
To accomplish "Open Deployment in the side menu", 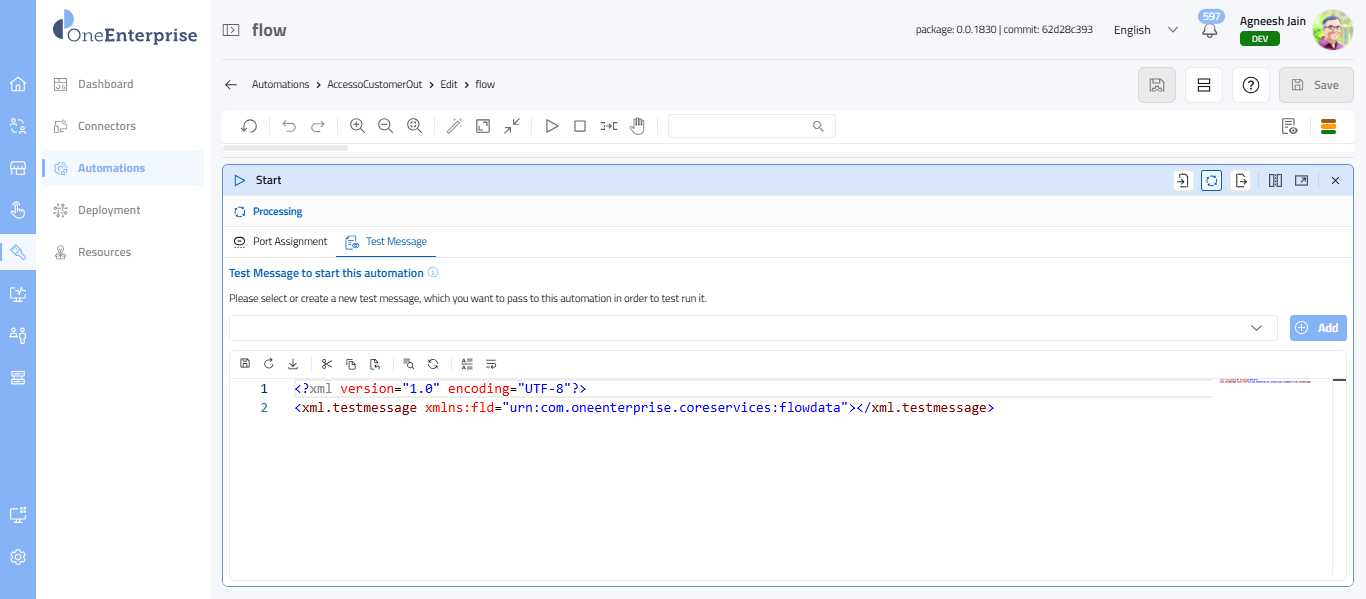I will (109, 210).
